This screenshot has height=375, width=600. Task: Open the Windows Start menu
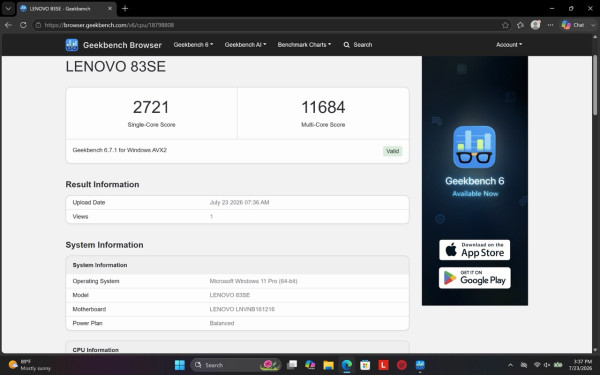coord(179,365)
